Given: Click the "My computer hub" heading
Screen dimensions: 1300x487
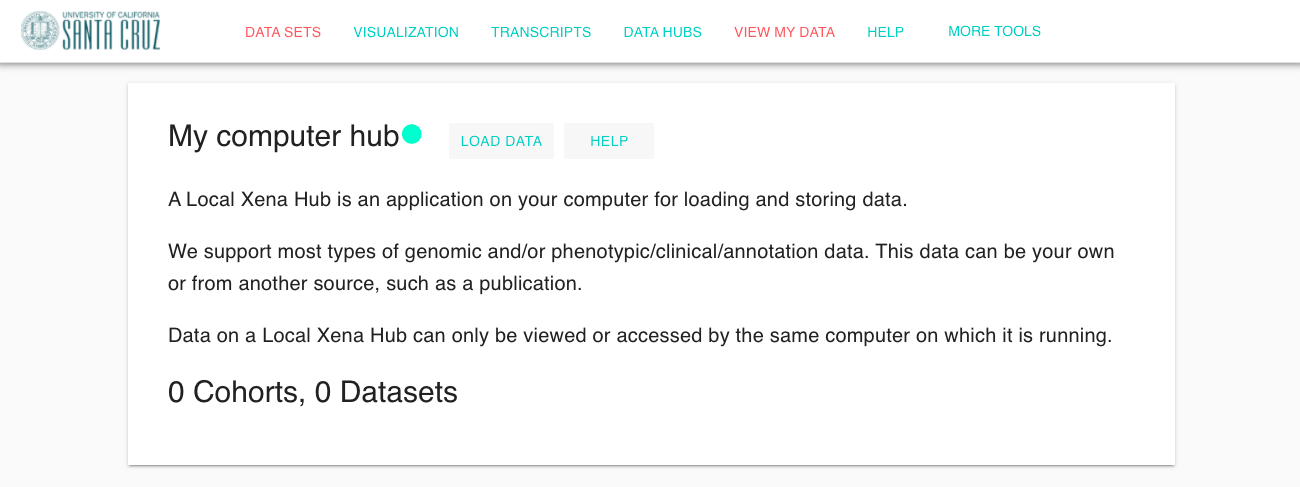Looking at the screenshot, I should tap(283, 136).
